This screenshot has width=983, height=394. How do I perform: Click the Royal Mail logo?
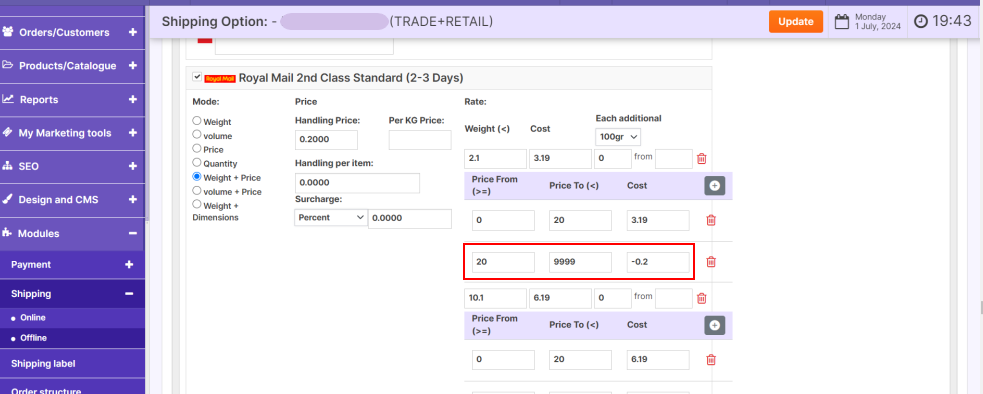click(x=219, y=78)
